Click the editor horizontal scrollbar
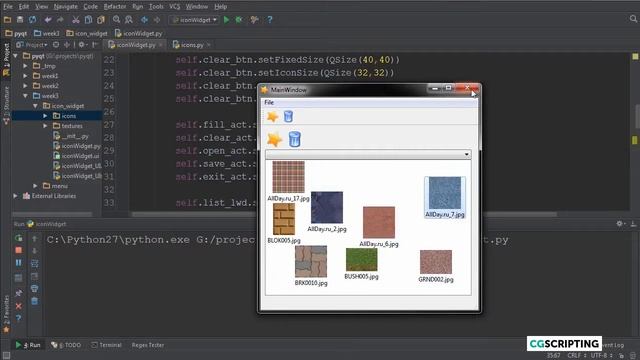The image size is (640, 360). 343,214
